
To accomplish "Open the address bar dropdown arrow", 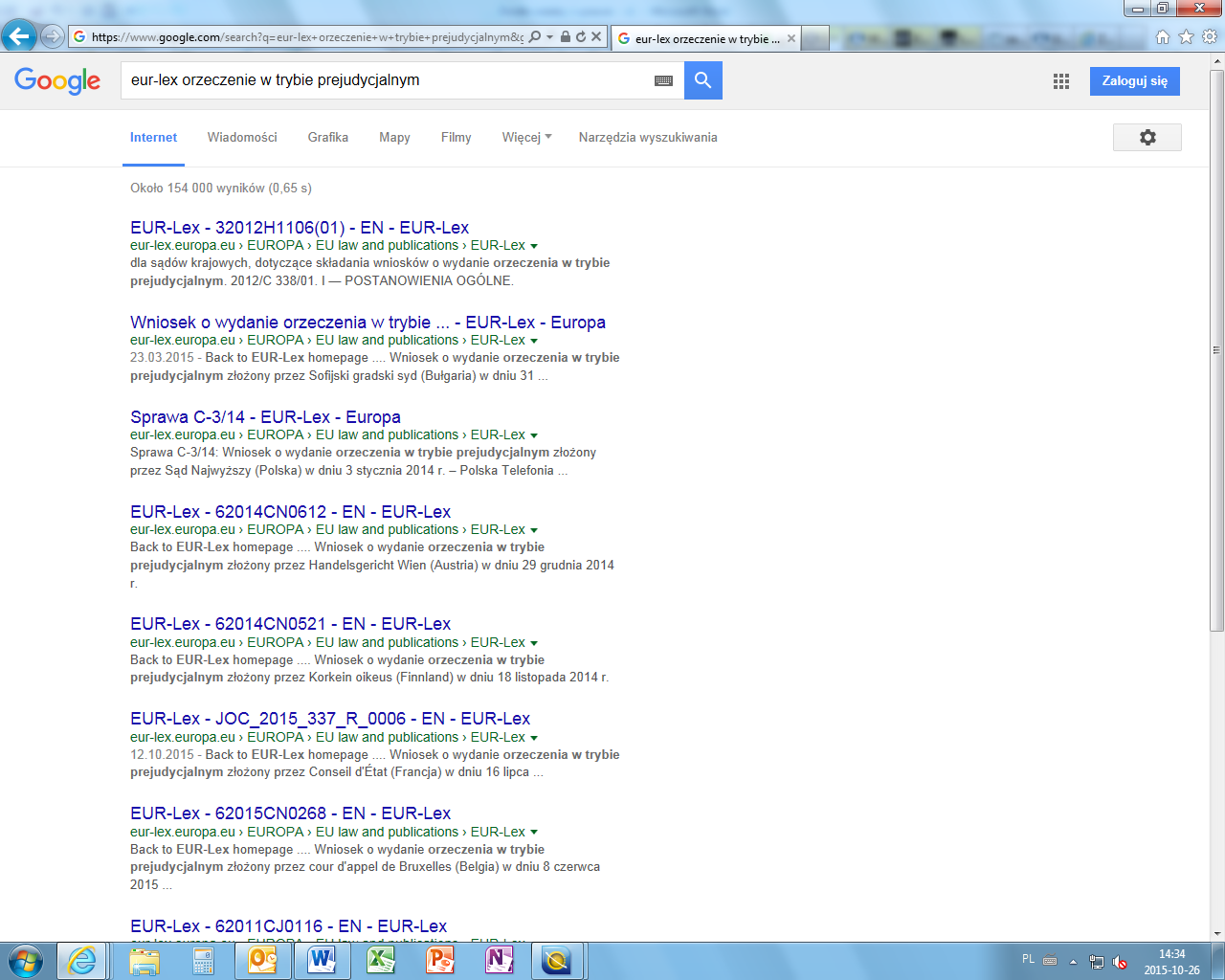I will pos(549,37).
